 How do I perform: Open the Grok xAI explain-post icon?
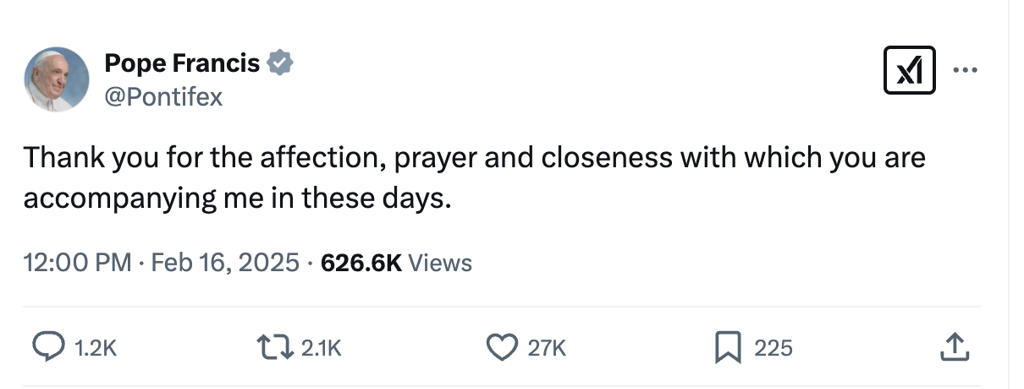[909, 70]
